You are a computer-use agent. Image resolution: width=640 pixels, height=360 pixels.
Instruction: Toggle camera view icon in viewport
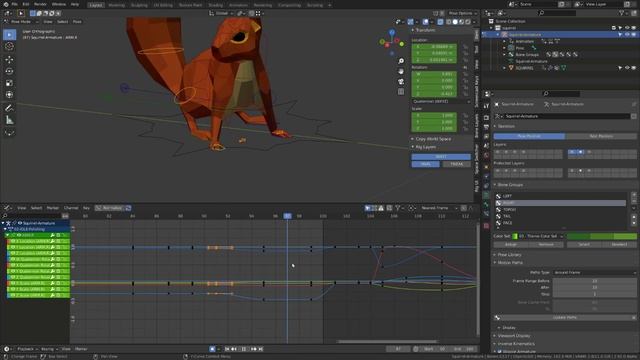pos(401,81)
